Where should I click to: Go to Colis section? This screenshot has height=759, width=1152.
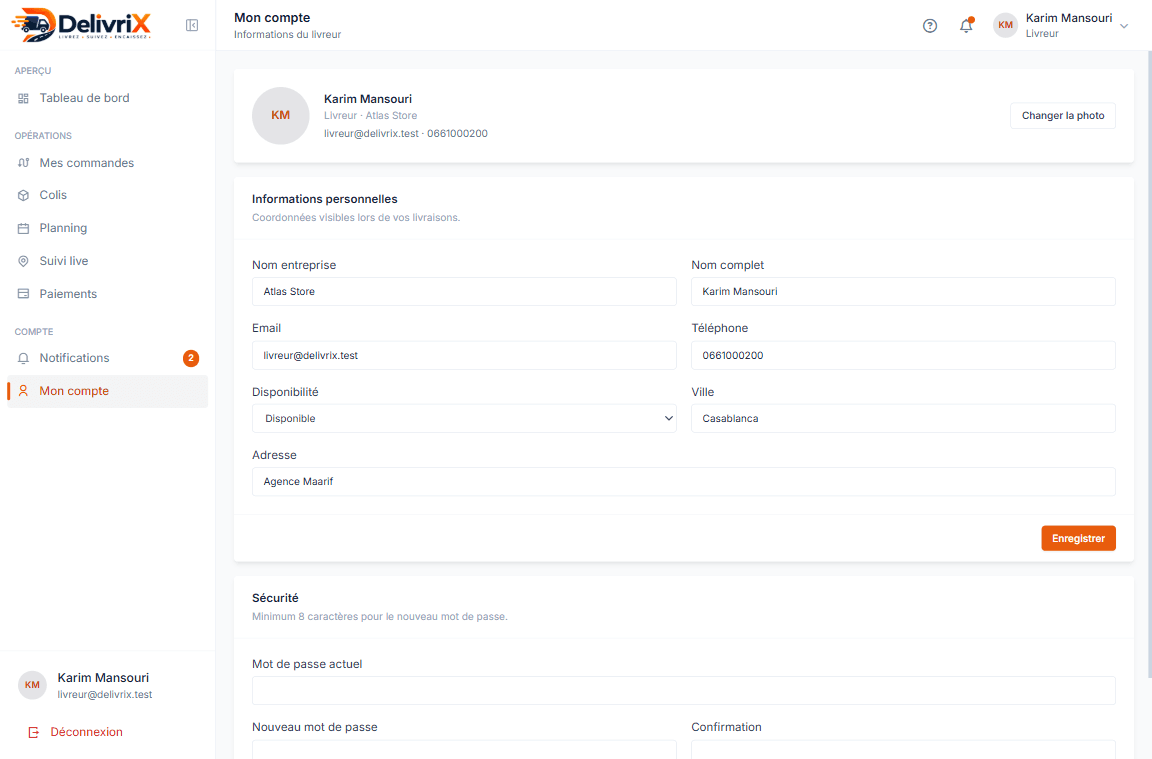click(x=107, y=195)
